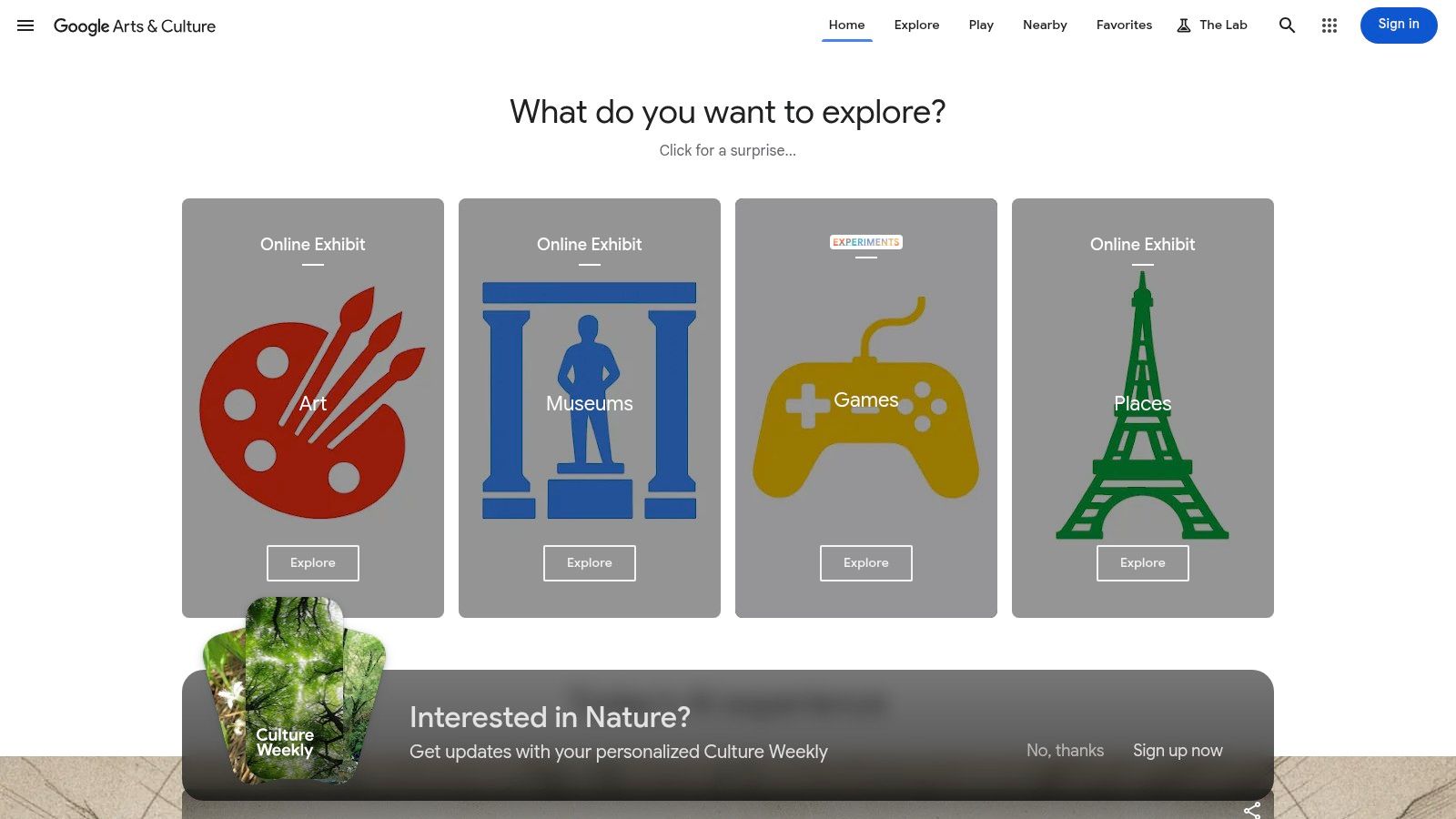Click the green Eiffel Tower Places icon
This screenshot has height=819, width=1456.
(x=1142, y=409)
